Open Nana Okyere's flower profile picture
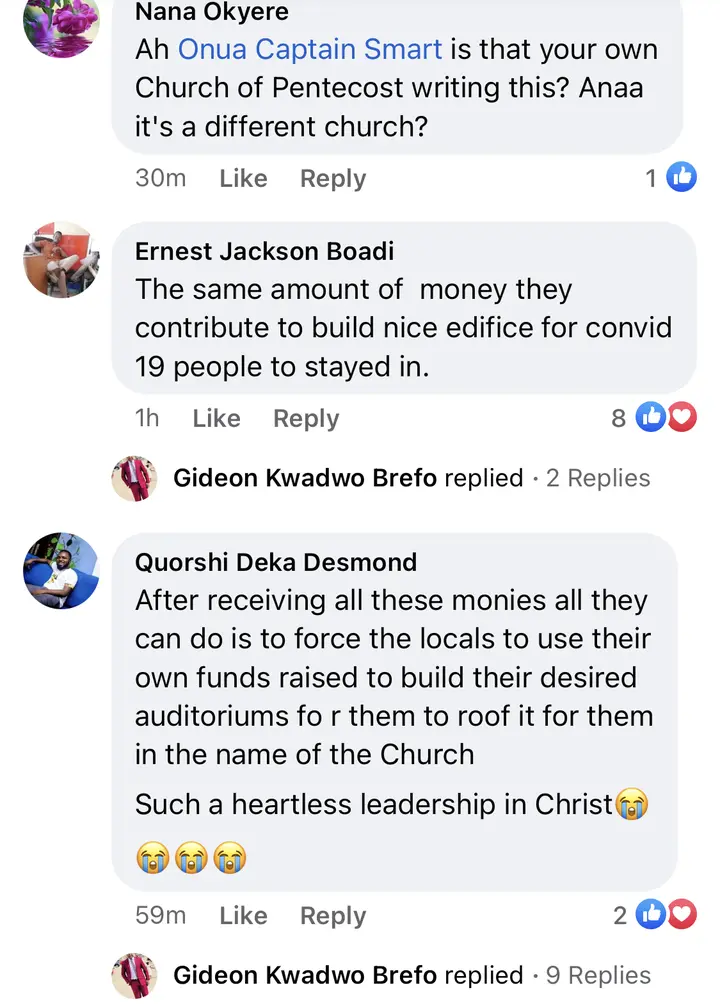Screen dimensions: 720x1008 (x=62, y=21)
